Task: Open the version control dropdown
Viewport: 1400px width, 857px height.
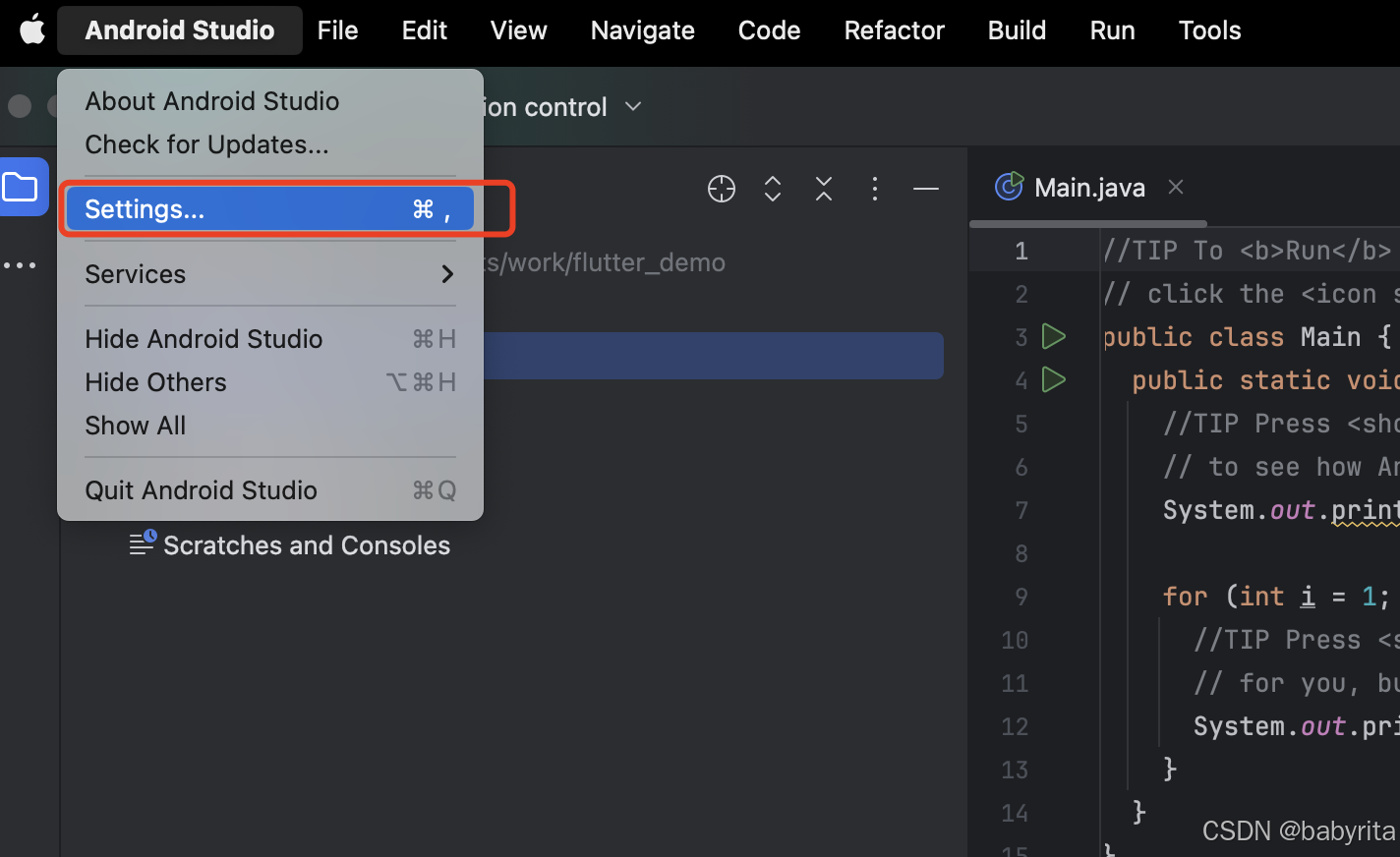Action: coord(563,107)
